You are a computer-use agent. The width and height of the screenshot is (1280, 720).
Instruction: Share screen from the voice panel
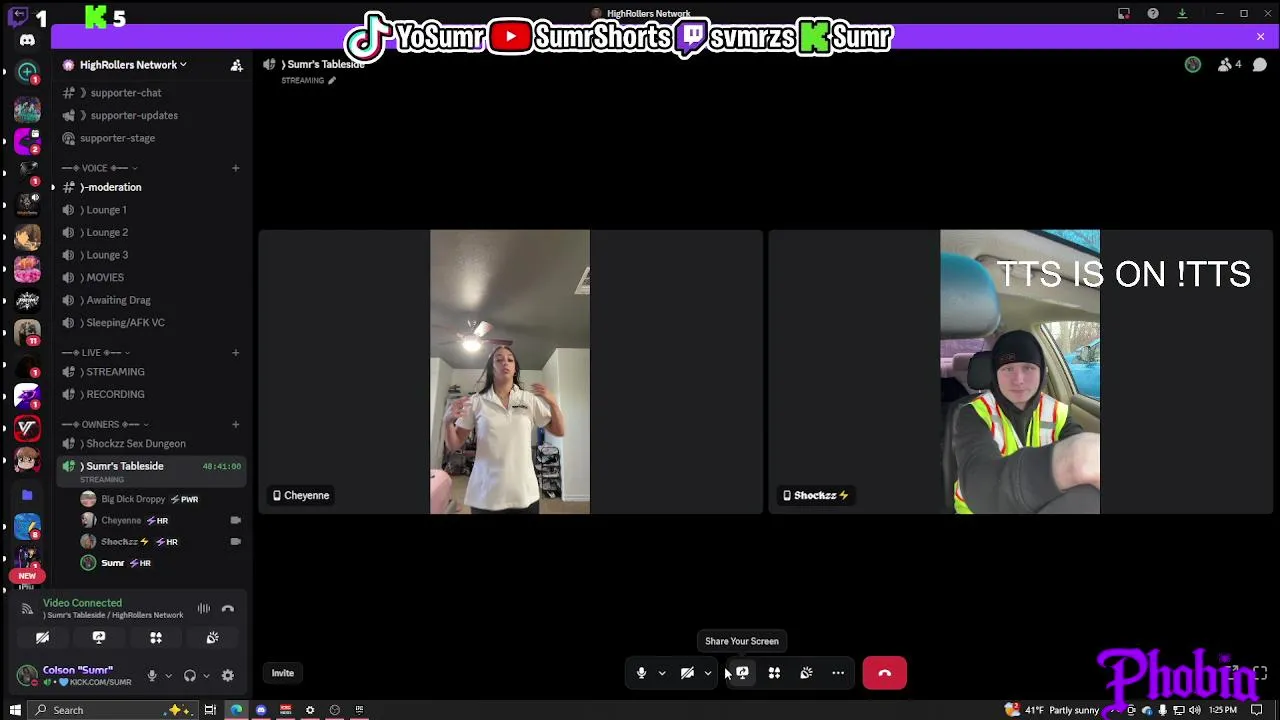coord(99,637)
